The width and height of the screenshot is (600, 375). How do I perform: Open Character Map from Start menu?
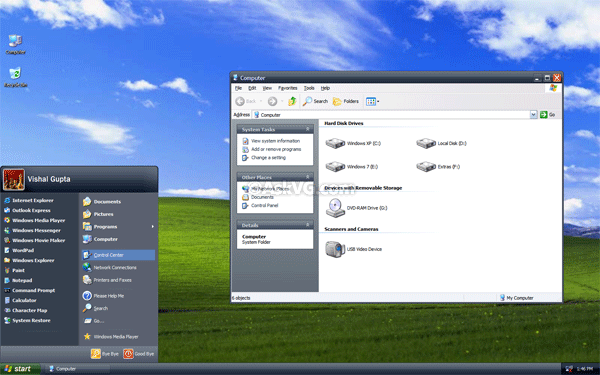(x=26, y=310)
